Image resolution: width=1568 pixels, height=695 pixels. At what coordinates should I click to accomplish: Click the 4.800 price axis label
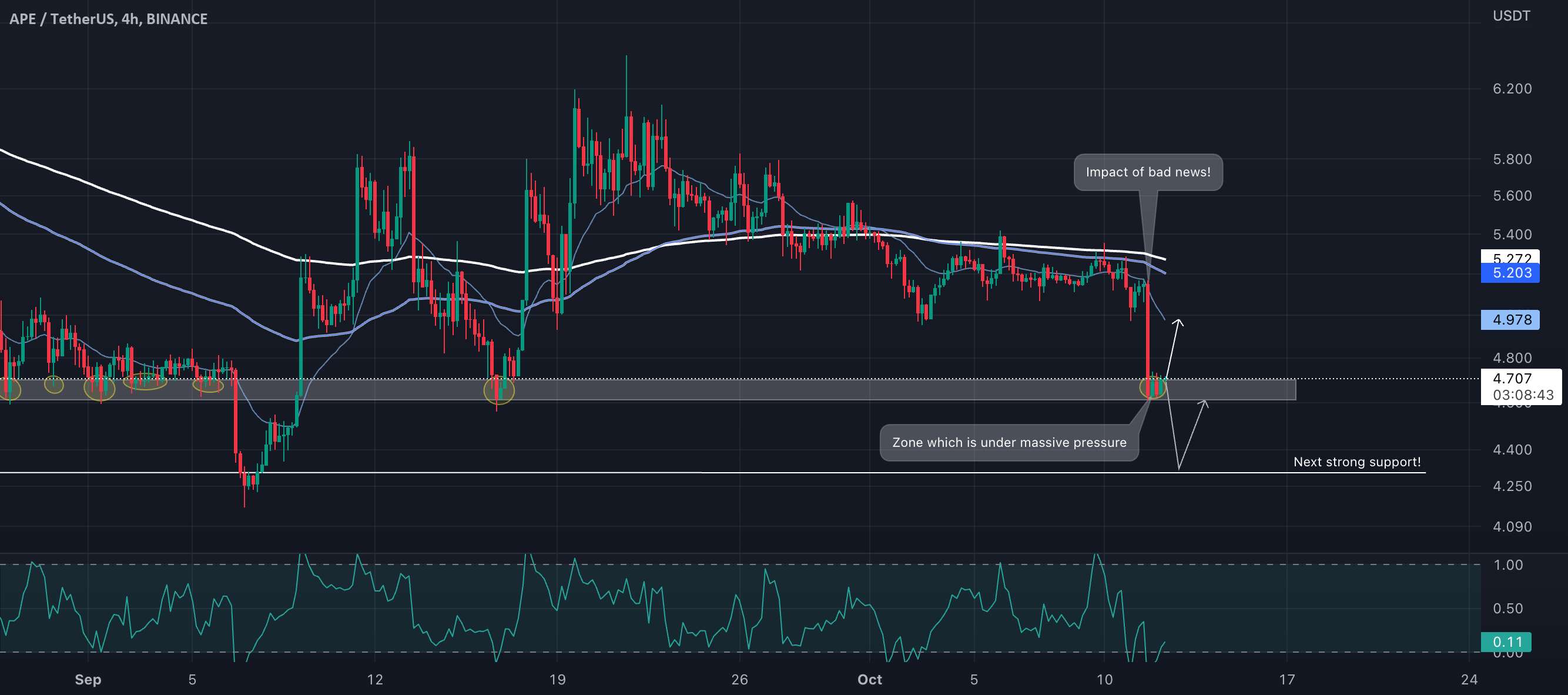1512,358
